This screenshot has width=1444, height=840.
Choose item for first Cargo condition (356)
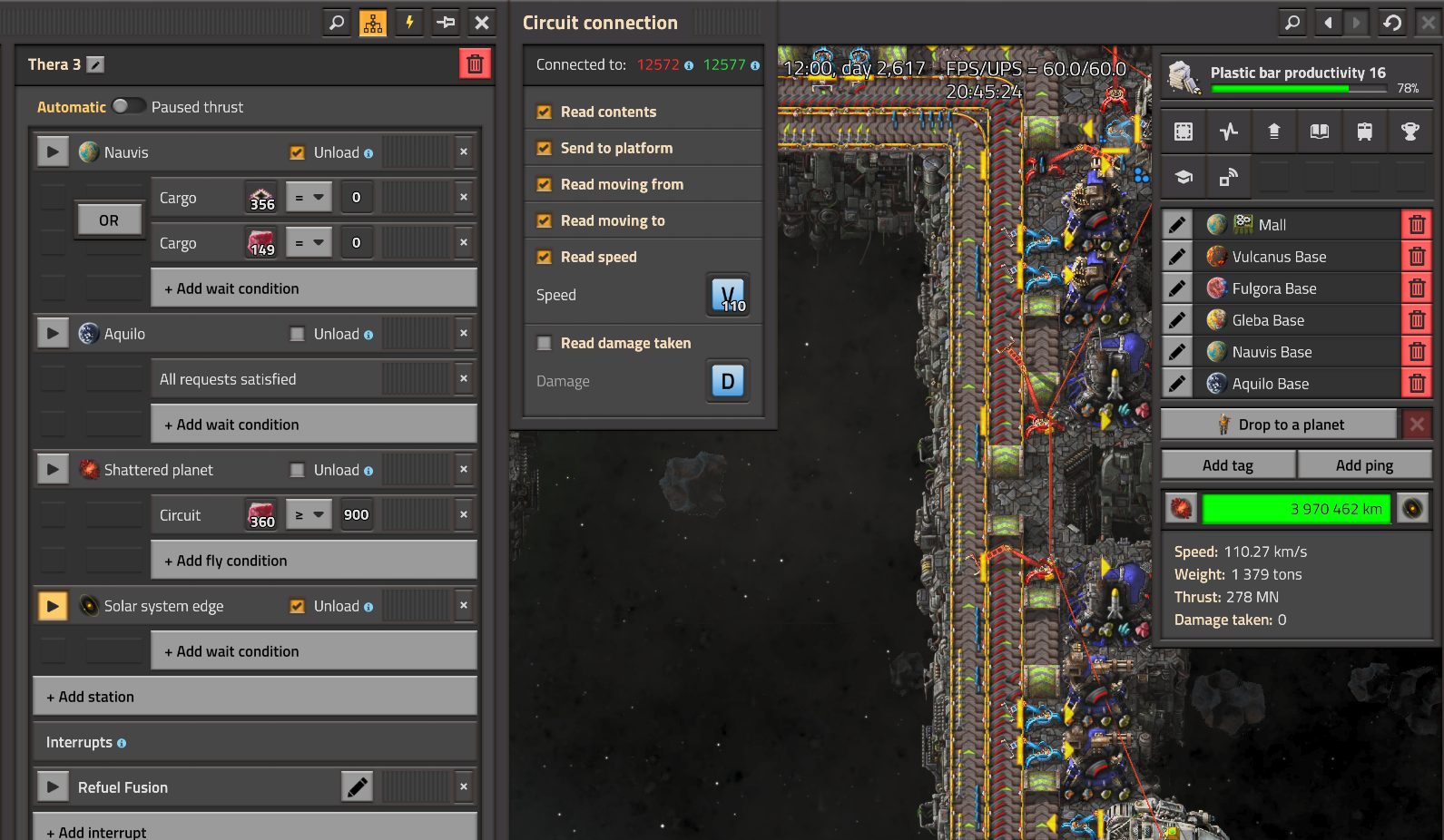pos(262,197)
